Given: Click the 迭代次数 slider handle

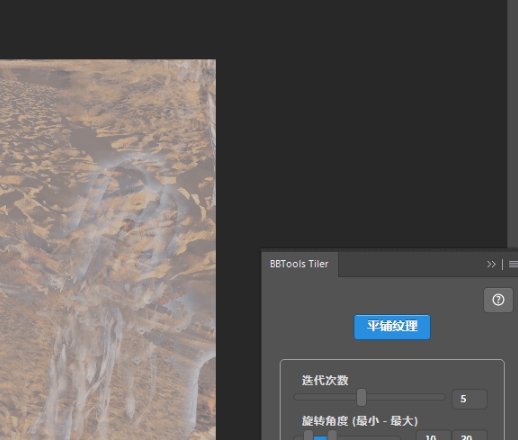Looking at the screenshot, I should coord(361,397).
